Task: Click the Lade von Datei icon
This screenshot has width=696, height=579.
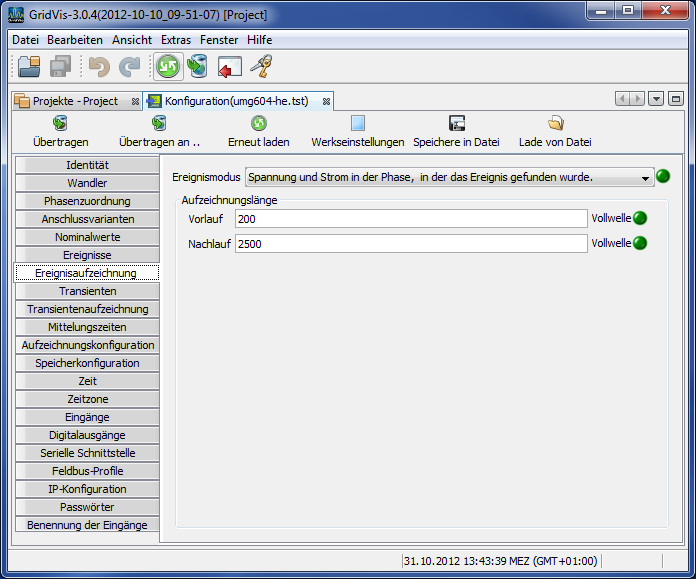Action: click(555, 123)
